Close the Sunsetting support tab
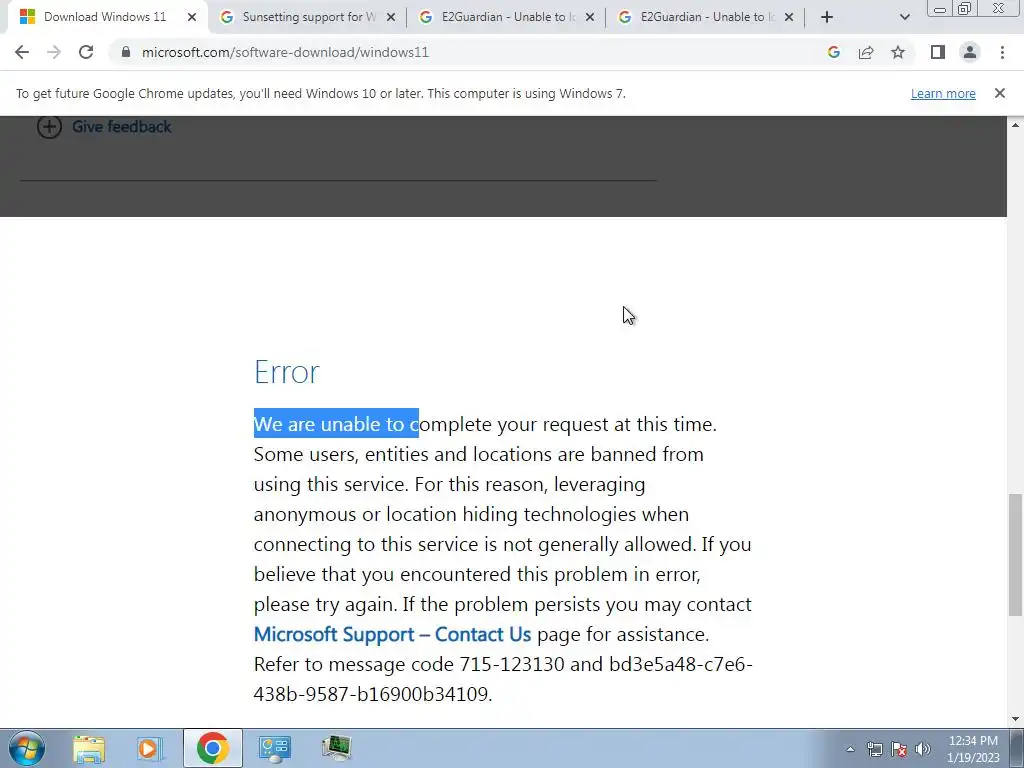 pos(391,17)
